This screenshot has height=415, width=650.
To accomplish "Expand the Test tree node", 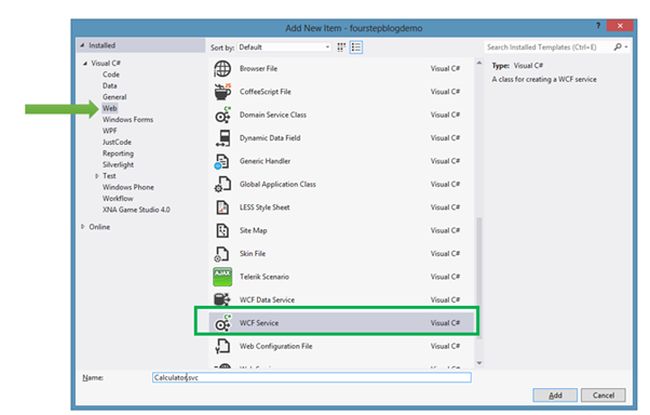I will click(97, 176).
